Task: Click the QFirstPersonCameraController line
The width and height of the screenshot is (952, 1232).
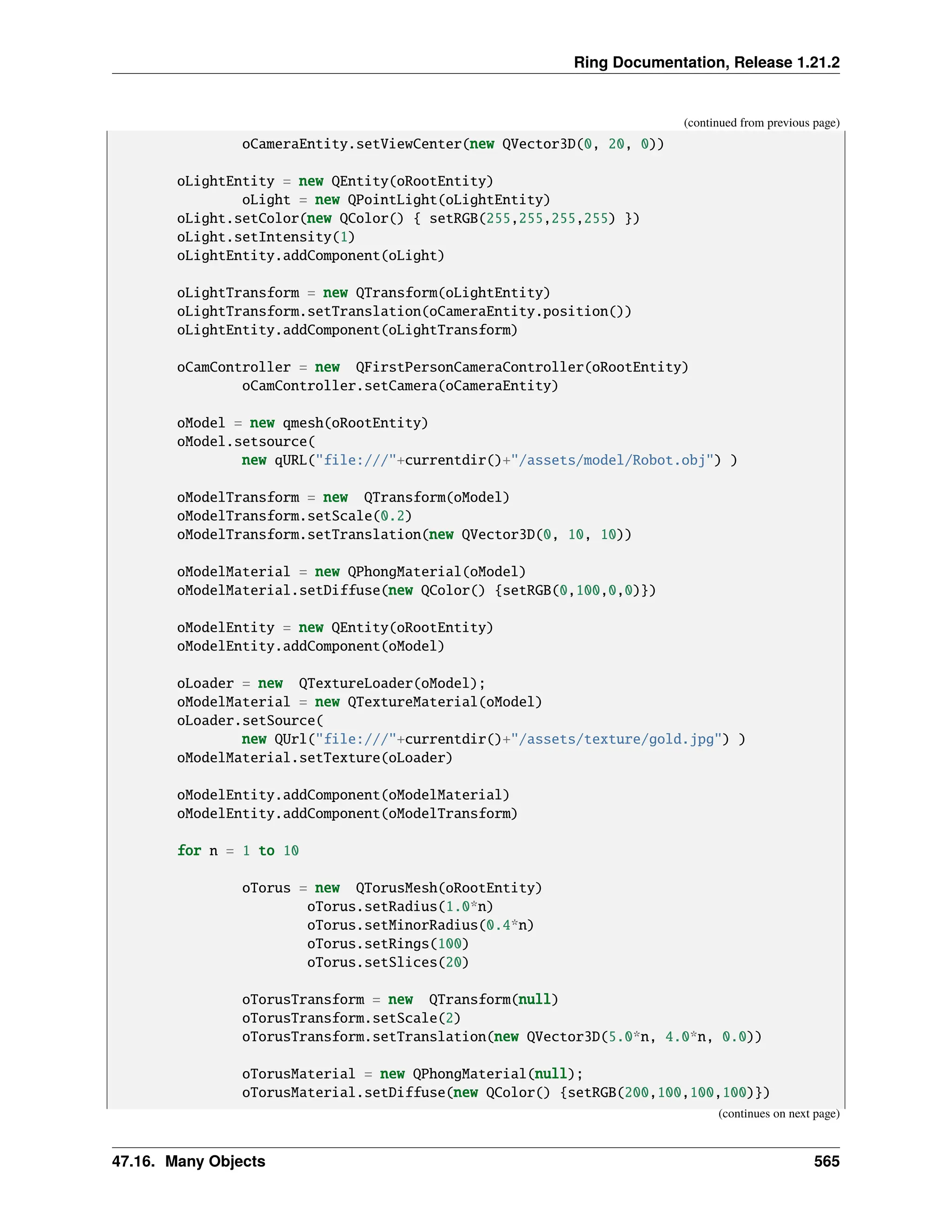Action: [x=433, y=367]
